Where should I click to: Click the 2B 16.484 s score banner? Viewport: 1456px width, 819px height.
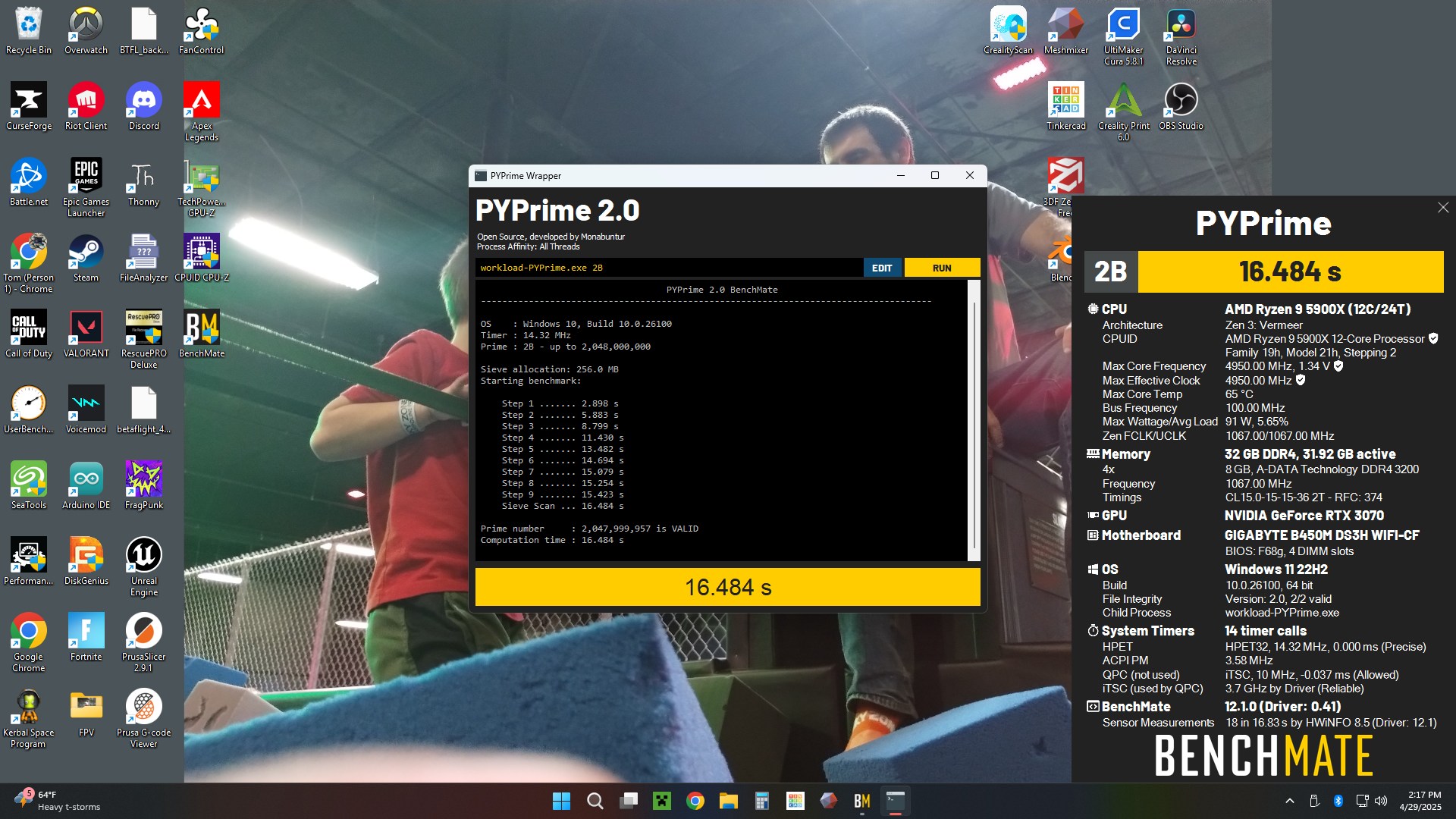pyautogui.click(x=1264, y=271)
